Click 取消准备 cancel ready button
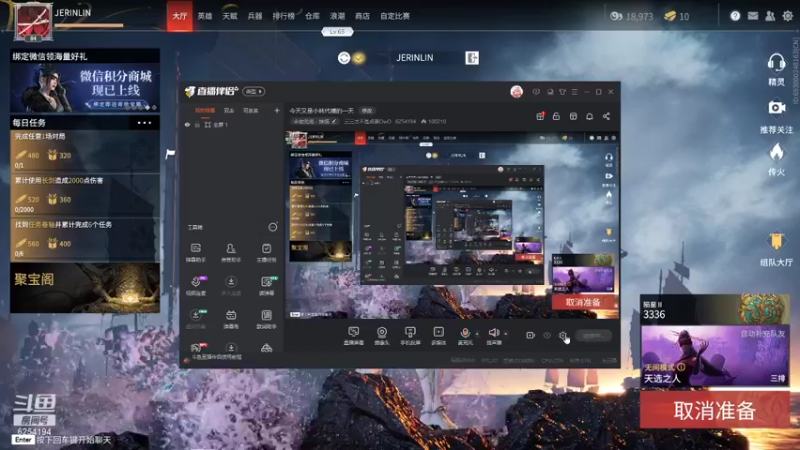 coord(715,410)
